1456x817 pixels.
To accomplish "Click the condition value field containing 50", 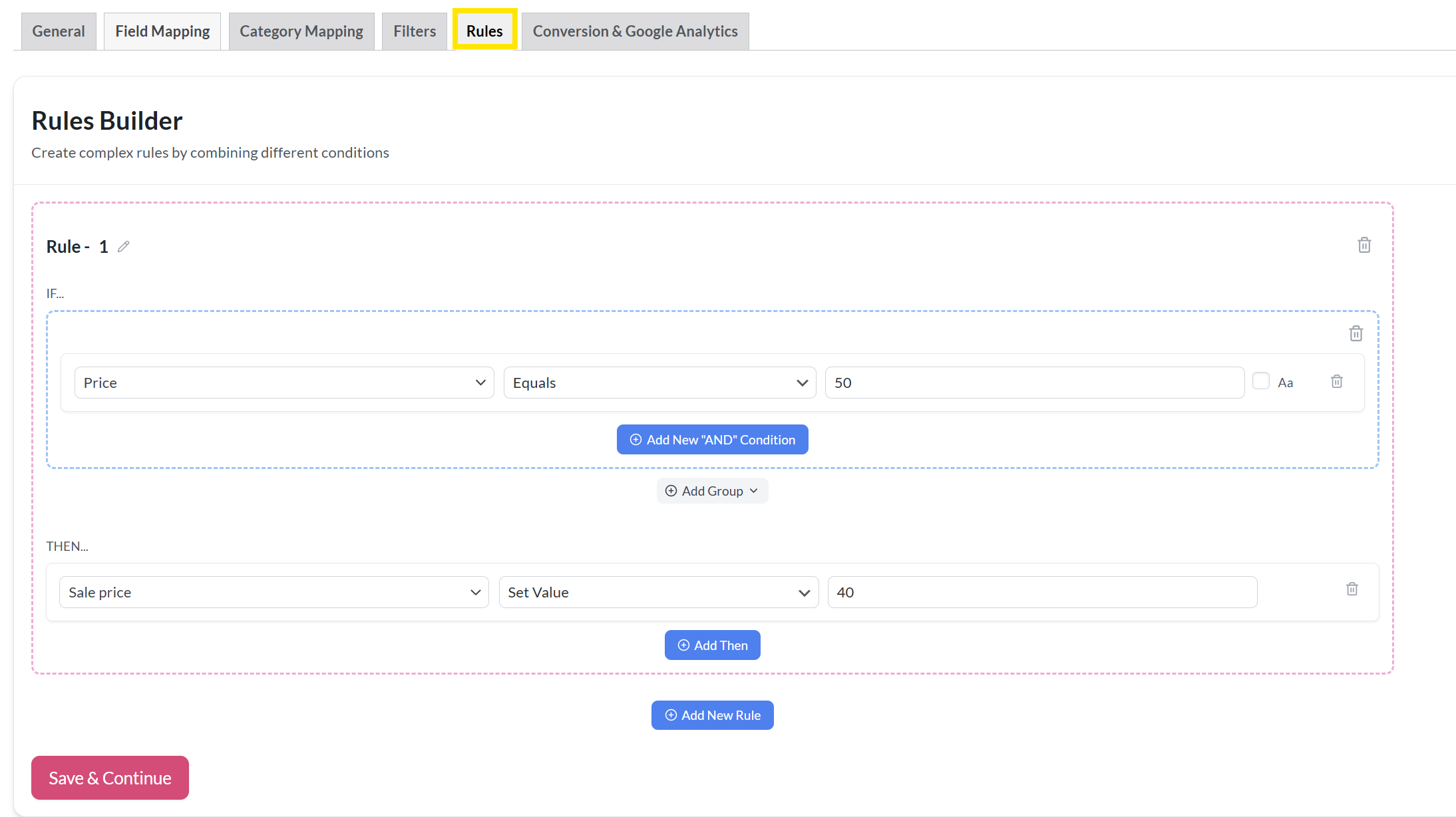I will click(x=1034, y=383).
